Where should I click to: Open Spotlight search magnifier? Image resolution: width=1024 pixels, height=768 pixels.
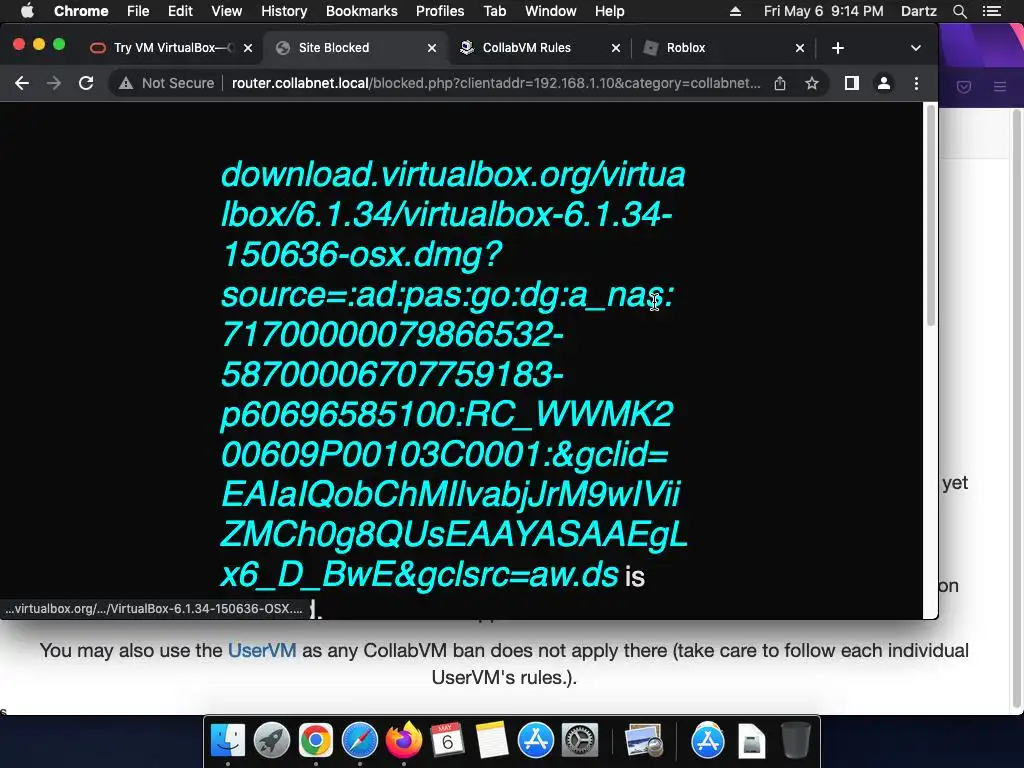click(960, 11)
